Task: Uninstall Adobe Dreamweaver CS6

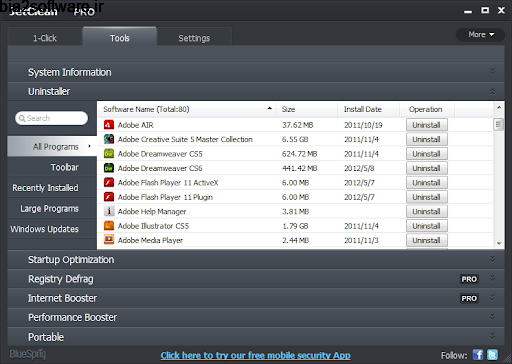Action: [x=427, y=168]
